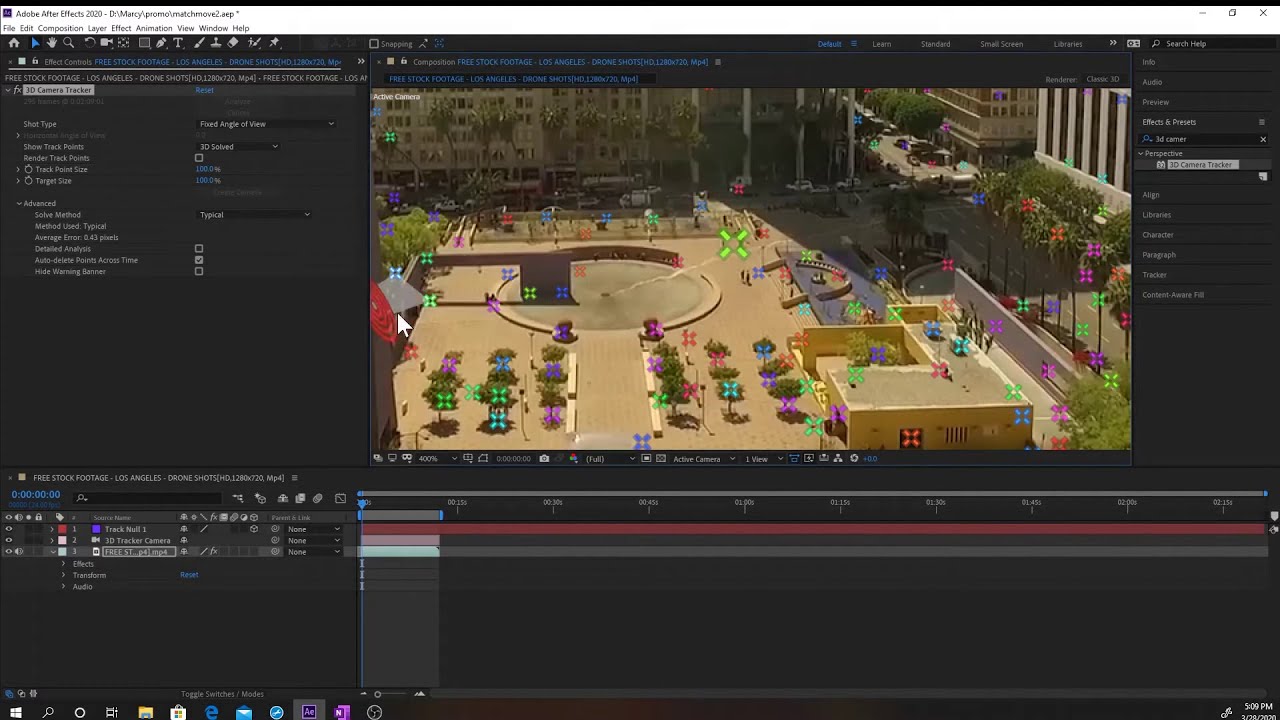Expand the Track Point Size property
This screenshot has width=1280, height=720.
tap(18, 169)
